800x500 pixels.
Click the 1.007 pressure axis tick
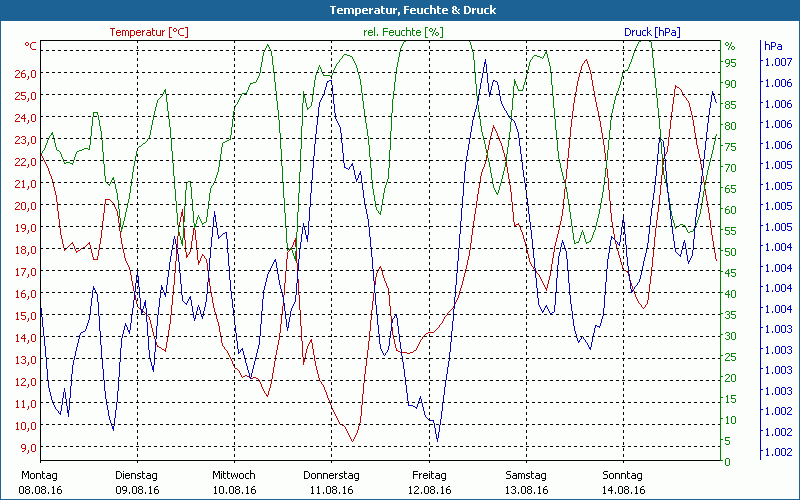point(777,63)
